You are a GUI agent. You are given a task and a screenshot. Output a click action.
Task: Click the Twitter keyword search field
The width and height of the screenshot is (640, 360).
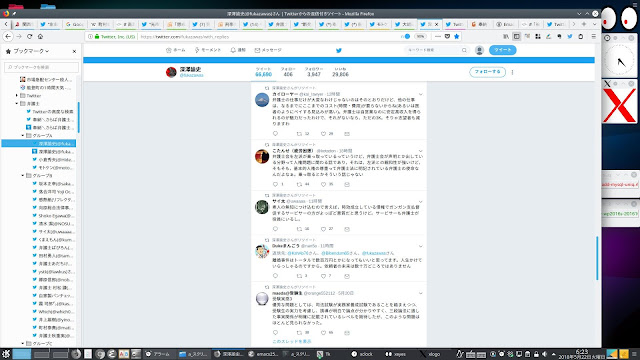(436, 50)
